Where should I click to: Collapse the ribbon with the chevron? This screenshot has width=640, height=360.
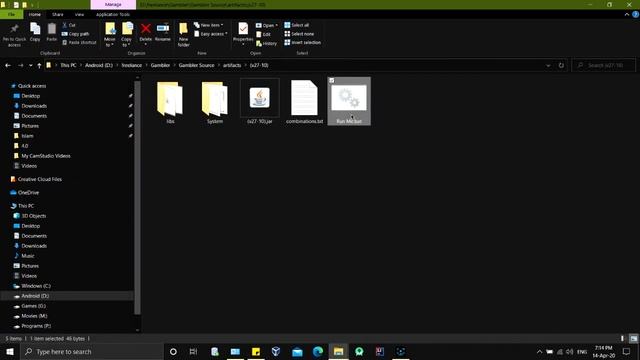pyautogui.click(x=627, y=14)
